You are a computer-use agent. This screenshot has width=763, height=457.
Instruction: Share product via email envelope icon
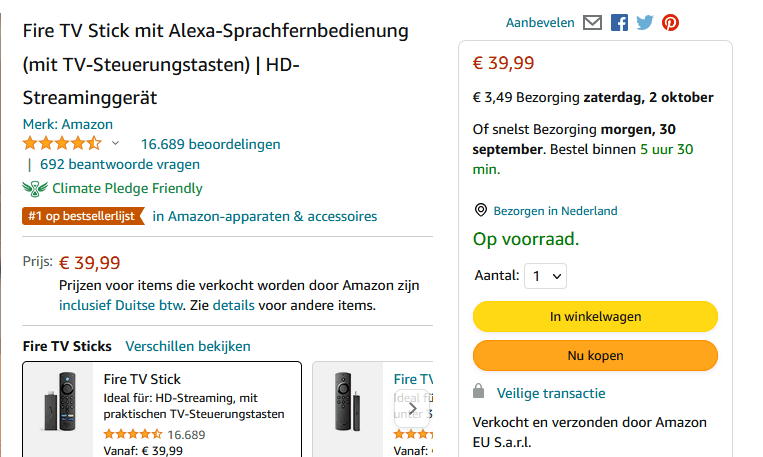pyautogui.click(x=592, y=22)
